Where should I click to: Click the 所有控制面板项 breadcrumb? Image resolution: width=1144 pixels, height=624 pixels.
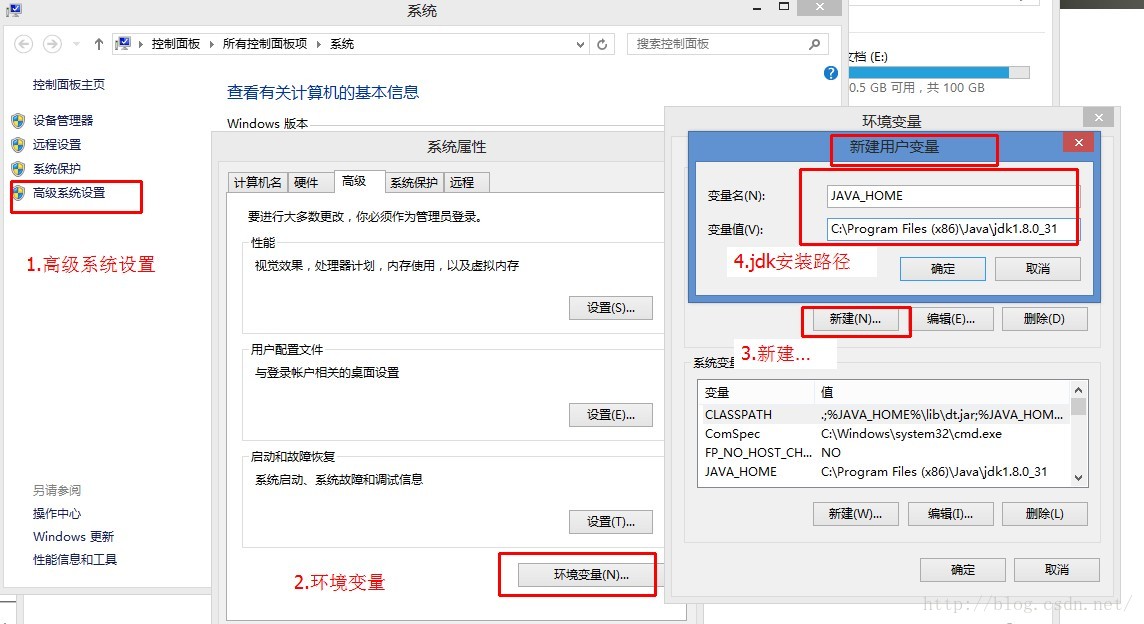tap(265, 45)
